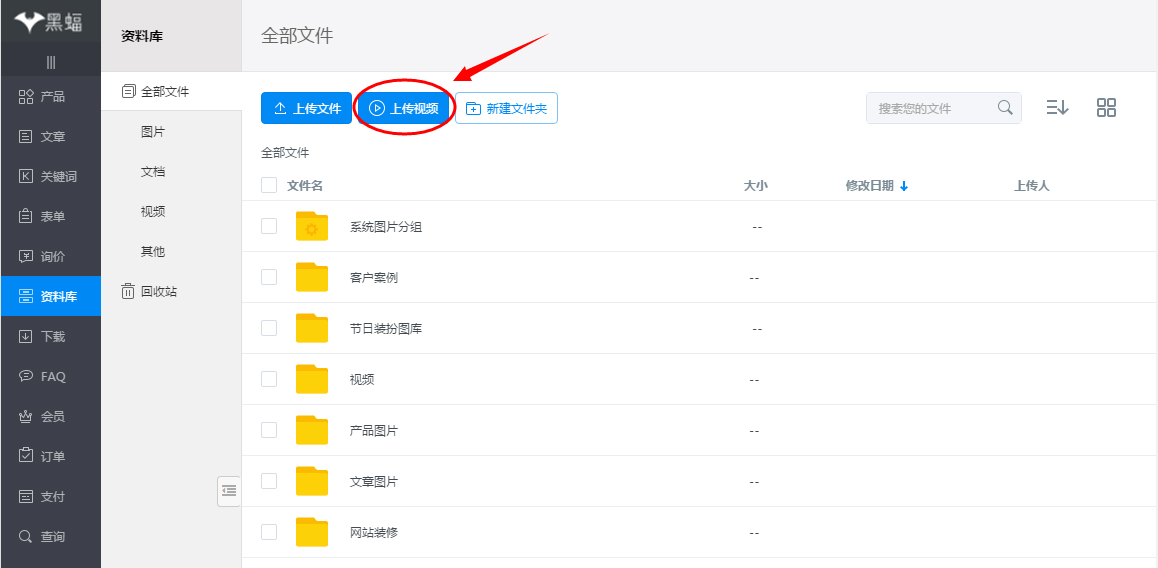This screenshot has height=568, width=1158.
Task: Open 产品 in the left sidebar
Action: tap(50, 97)
